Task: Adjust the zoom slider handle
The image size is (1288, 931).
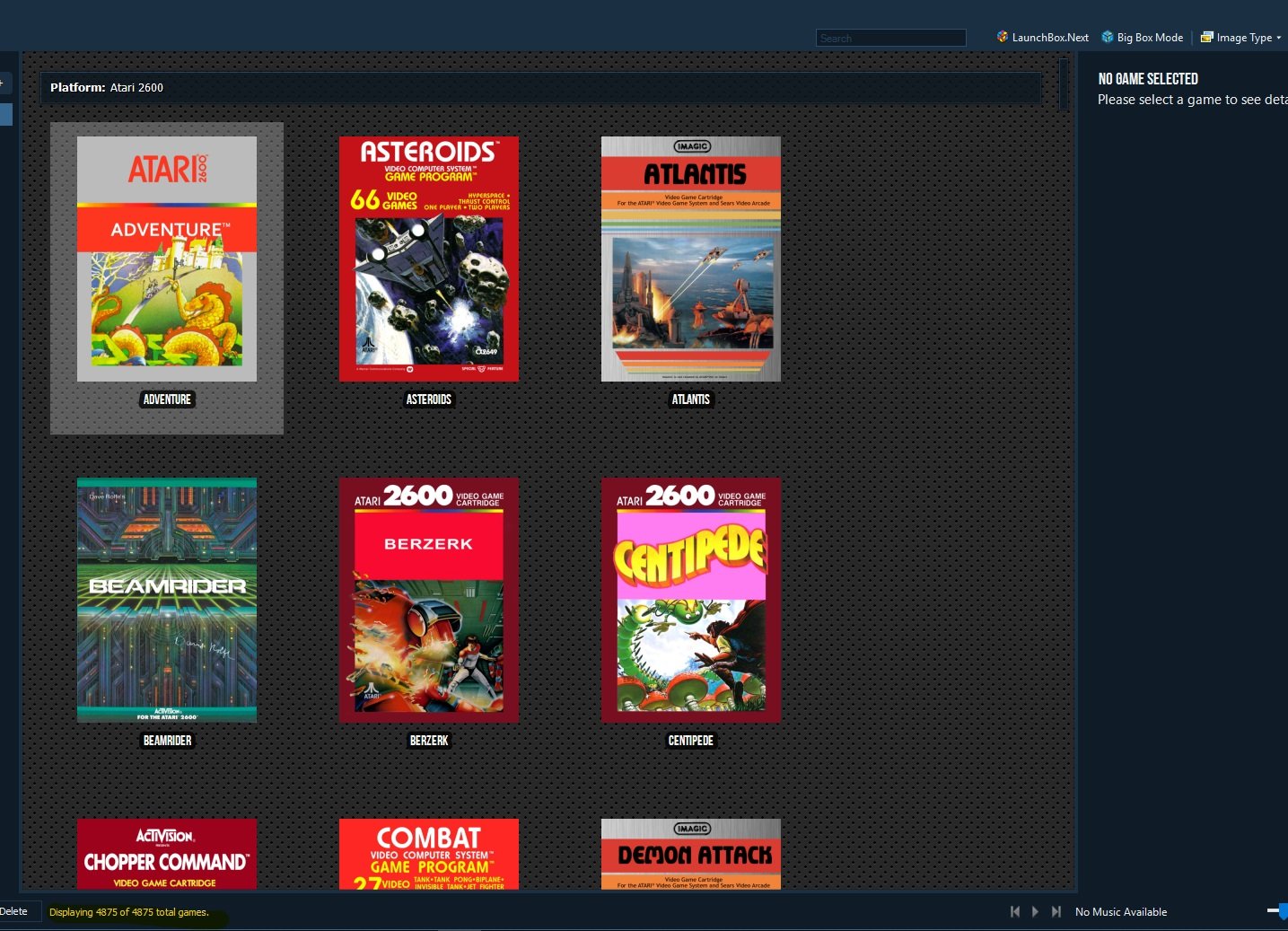Action: click(1284, 911)
